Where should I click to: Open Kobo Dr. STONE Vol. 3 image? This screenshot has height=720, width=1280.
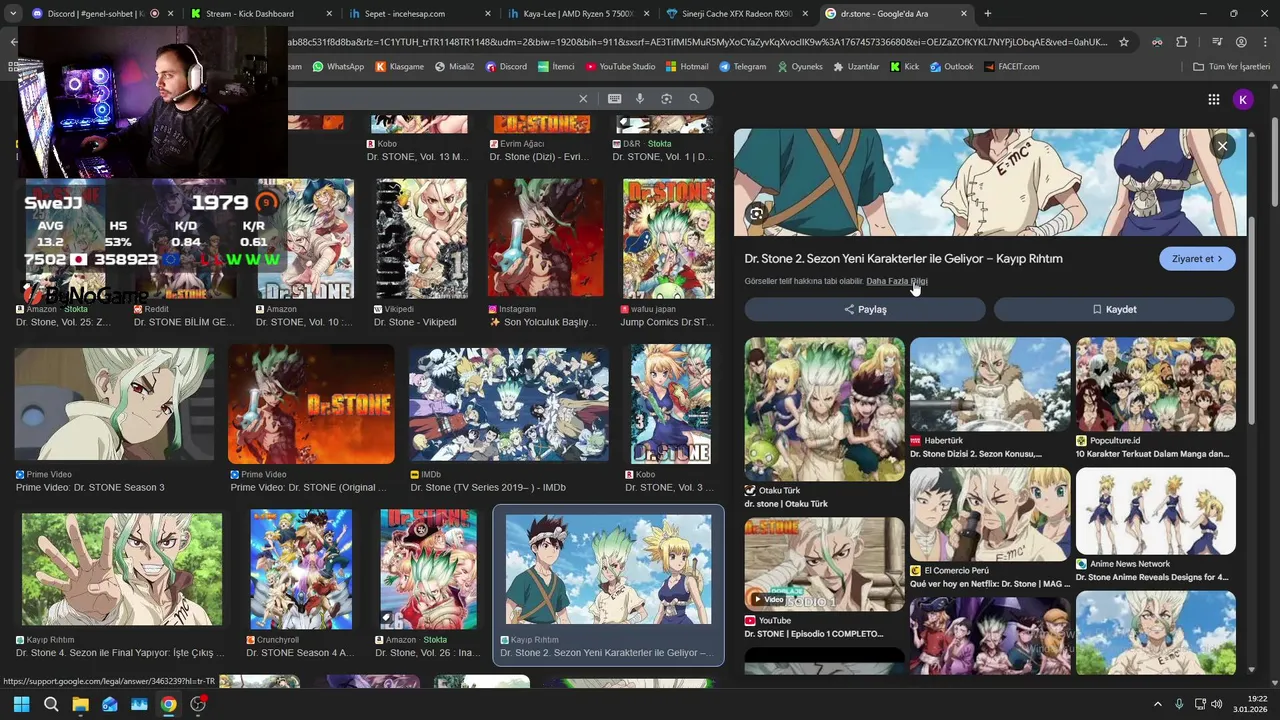671,404
